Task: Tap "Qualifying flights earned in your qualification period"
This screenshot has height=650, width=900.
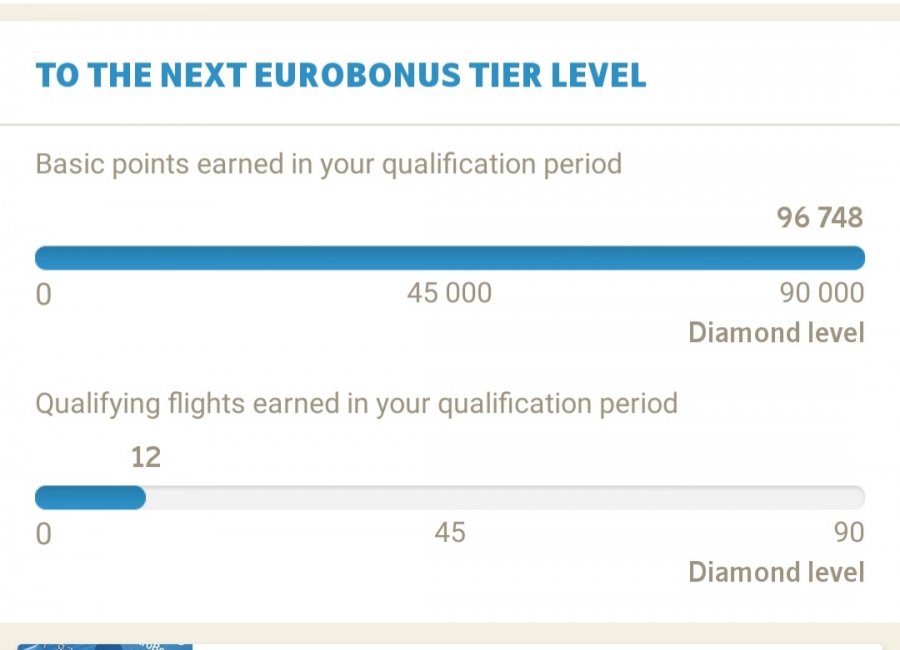Action: (356, 404)
